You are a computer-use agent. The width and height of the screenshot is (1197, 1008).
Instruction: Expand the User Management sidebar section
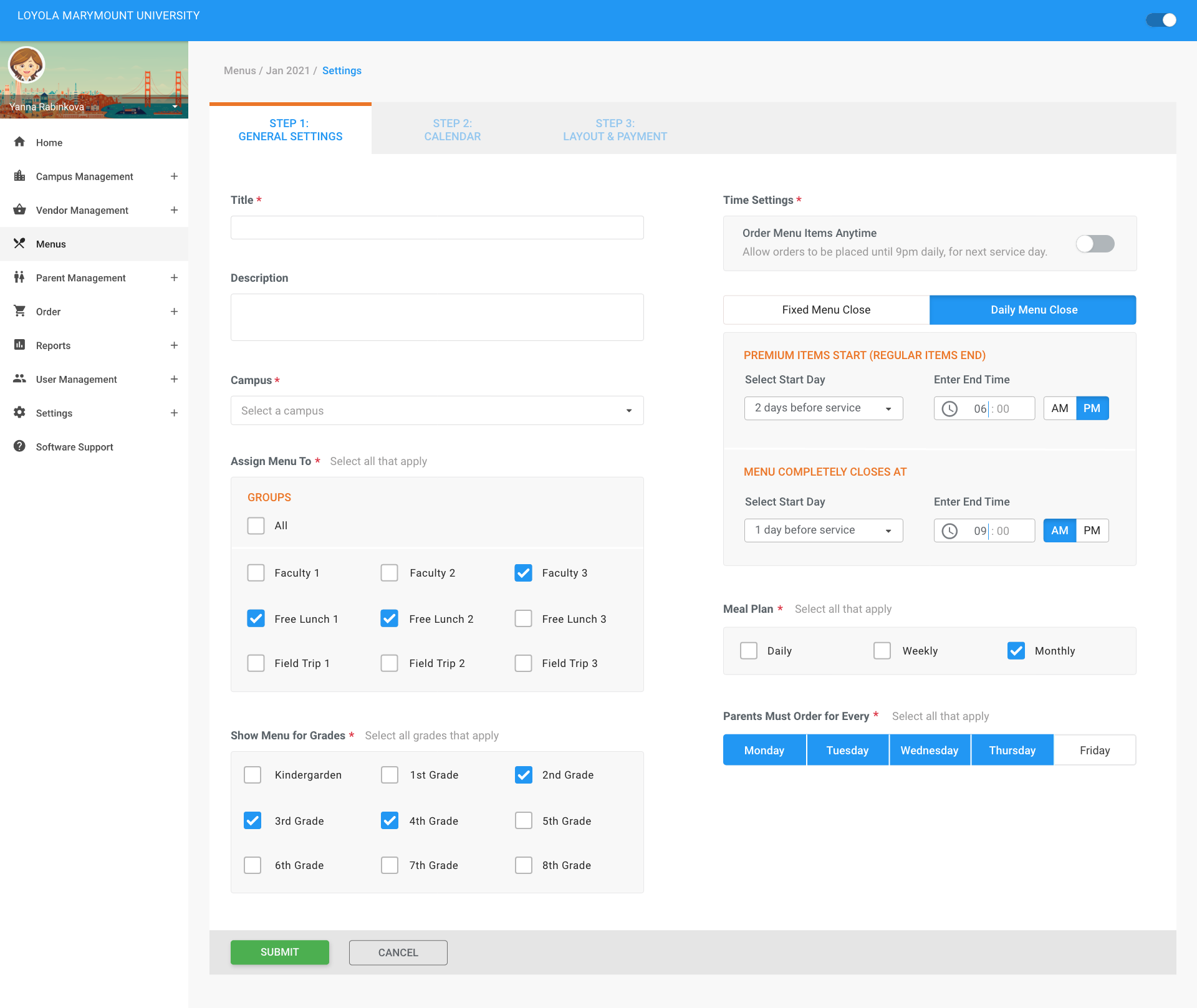click(174, 379)
